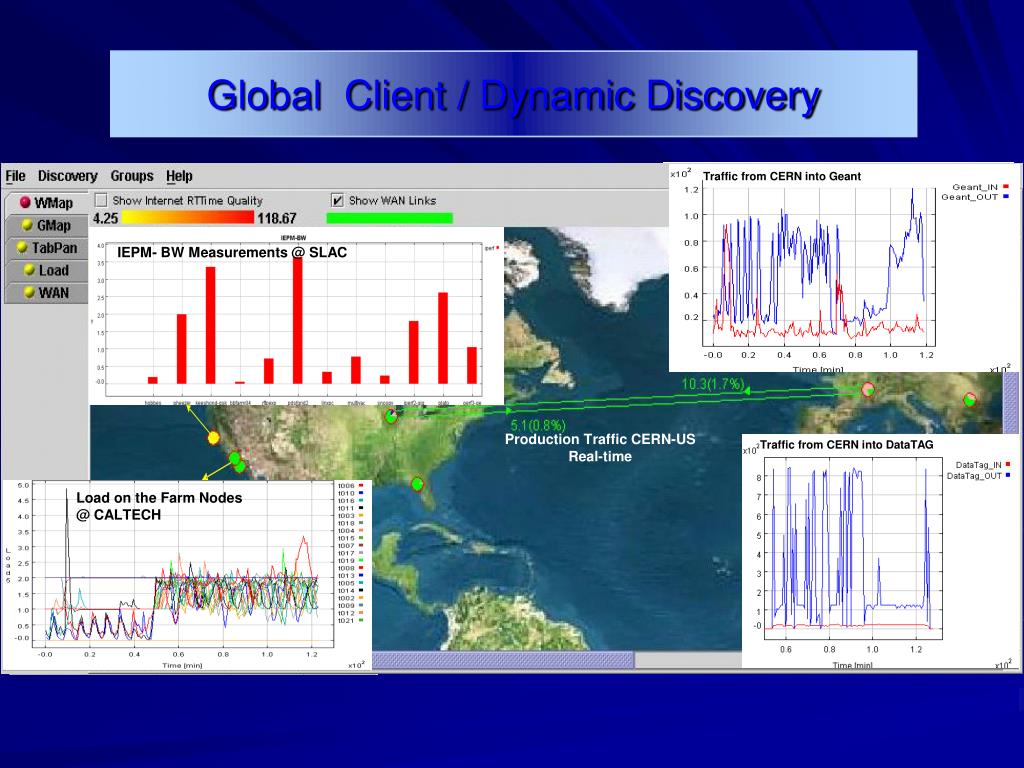Click the DataTag_IN legend entry

(983, 465)
